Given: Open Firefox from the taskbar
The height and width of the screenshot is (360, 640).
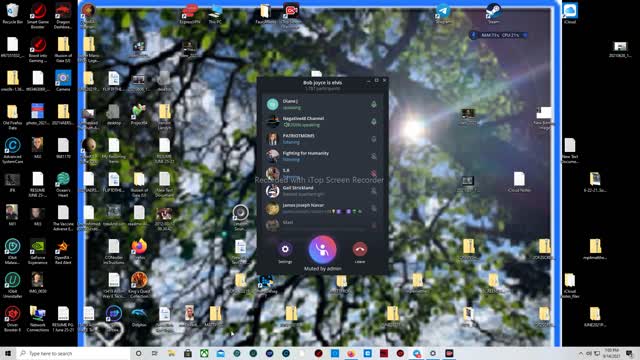Looking at the screenshot, I should (x=351, y=353).
